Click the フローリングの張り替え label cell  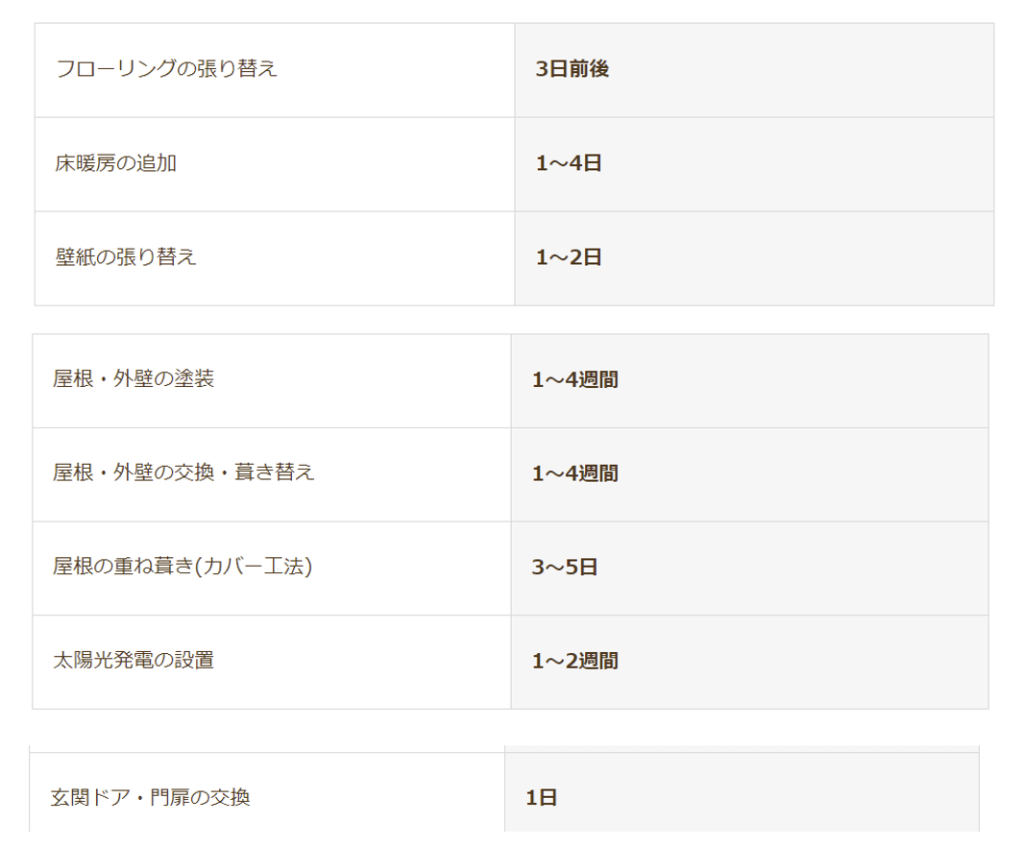click(167, 70)
